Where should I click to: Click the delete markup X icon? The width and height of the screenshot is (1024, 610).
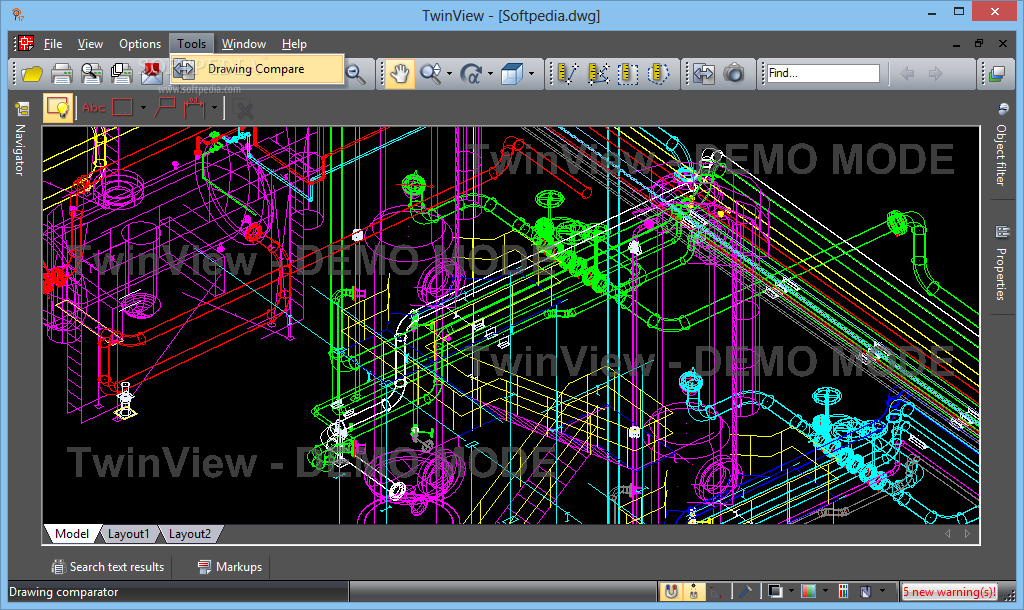(242, 108)
